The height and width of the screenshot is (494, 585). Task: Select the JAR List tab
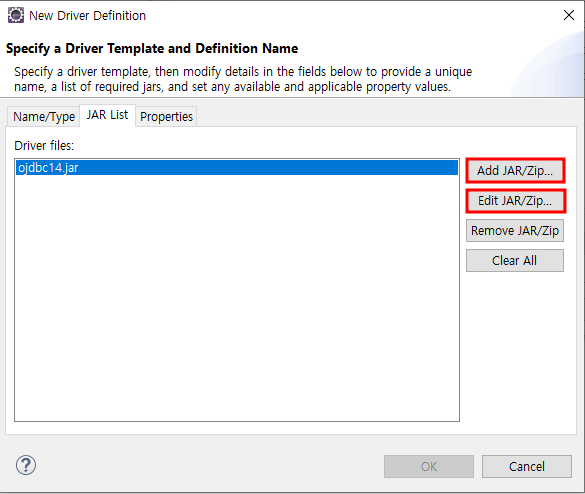(x=107, y=115)
